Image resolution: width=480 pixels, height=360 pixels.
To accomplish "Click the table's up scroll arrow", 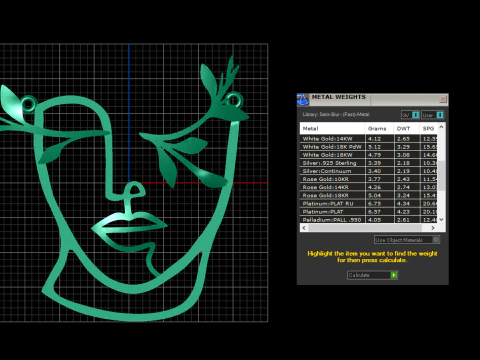I will (441, 127).
